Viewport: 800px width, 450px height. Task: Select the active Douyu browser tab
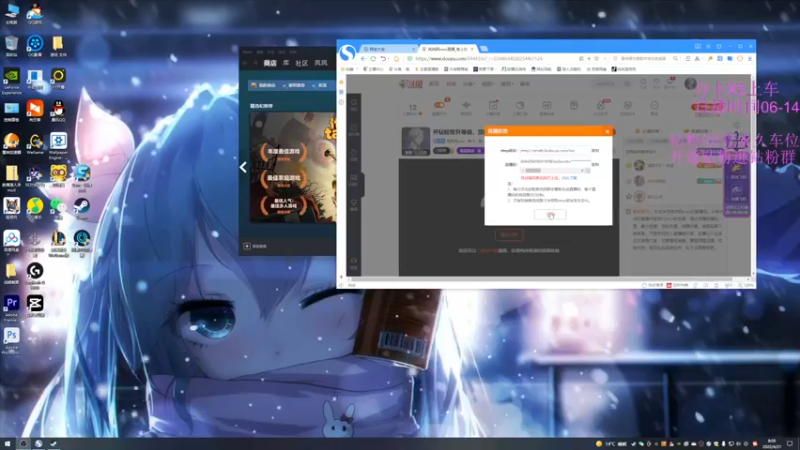(x=447, y=49)
